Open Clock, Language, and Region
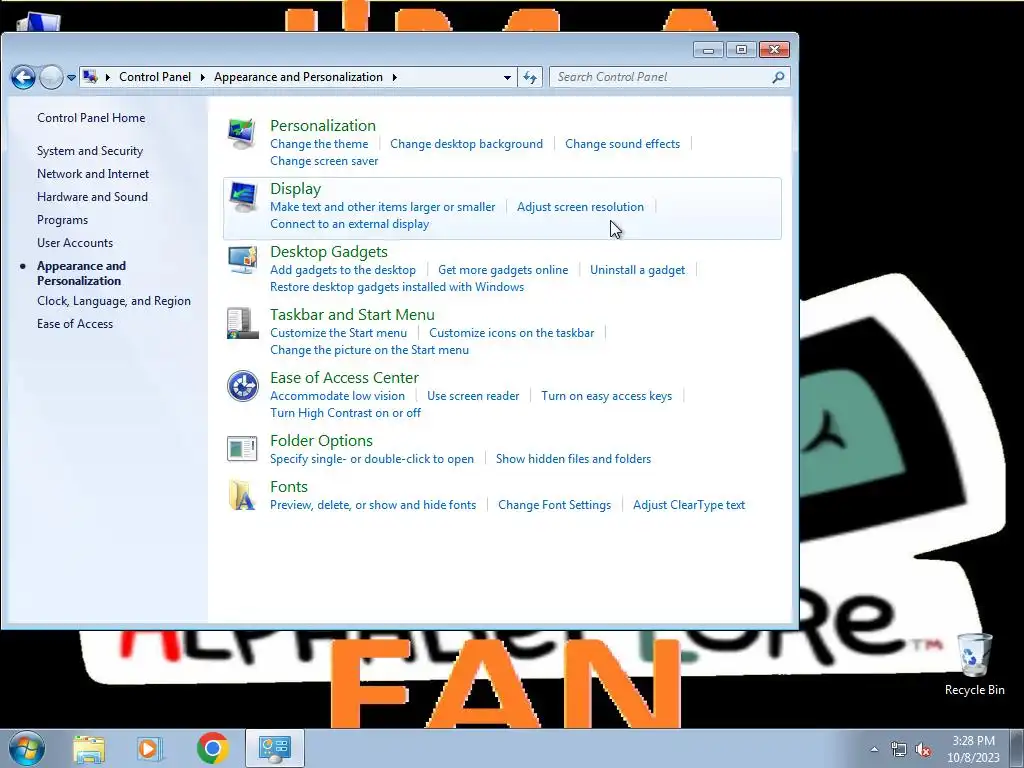The height and width of the screenshot is (768, 1024). (114, 301)
